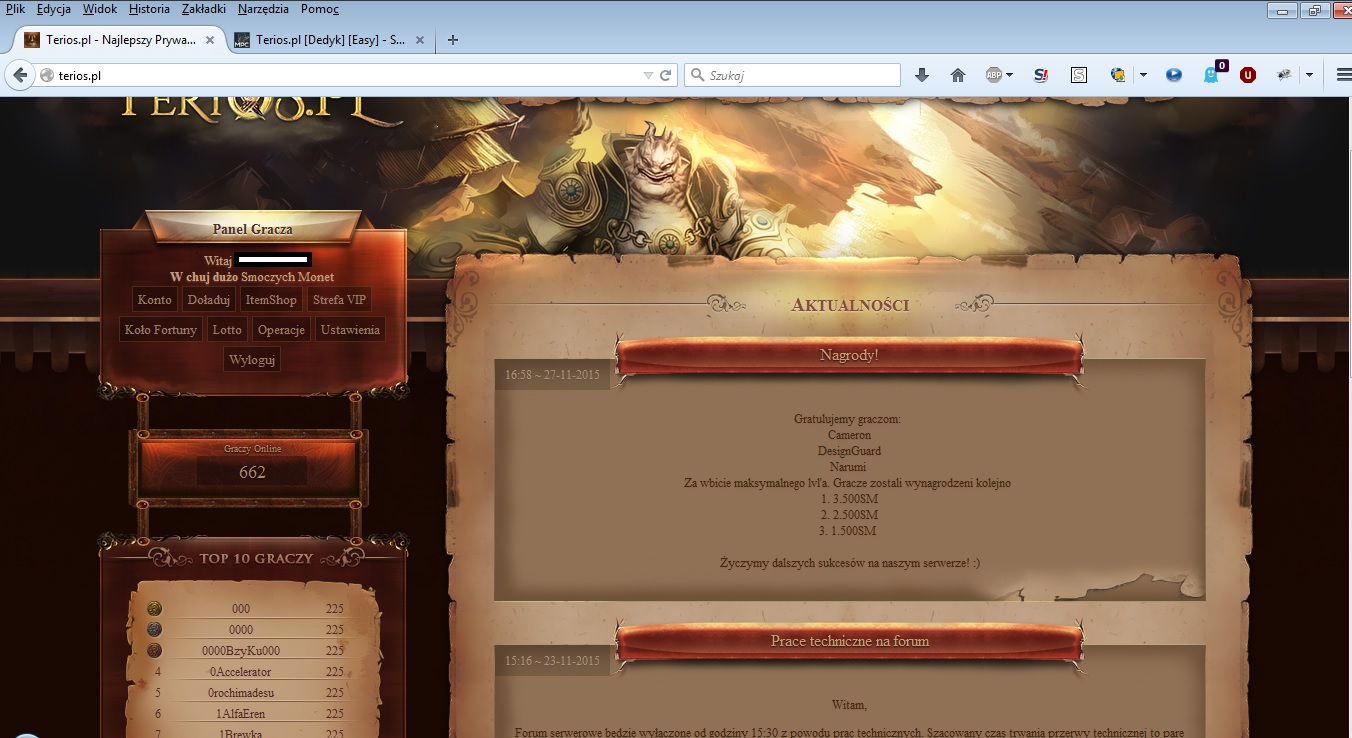Open the Edycja menu
This screenshot has height=738, width=1352.
54,9
